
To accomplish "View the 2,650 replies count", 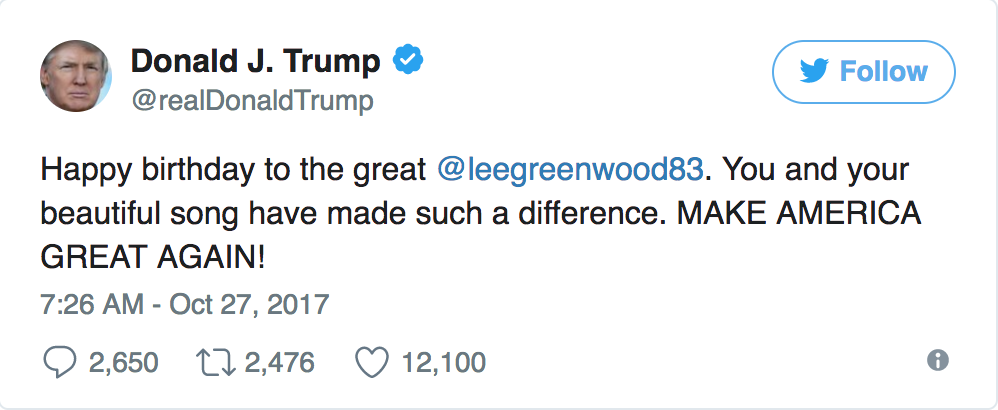I will [123, 362].
